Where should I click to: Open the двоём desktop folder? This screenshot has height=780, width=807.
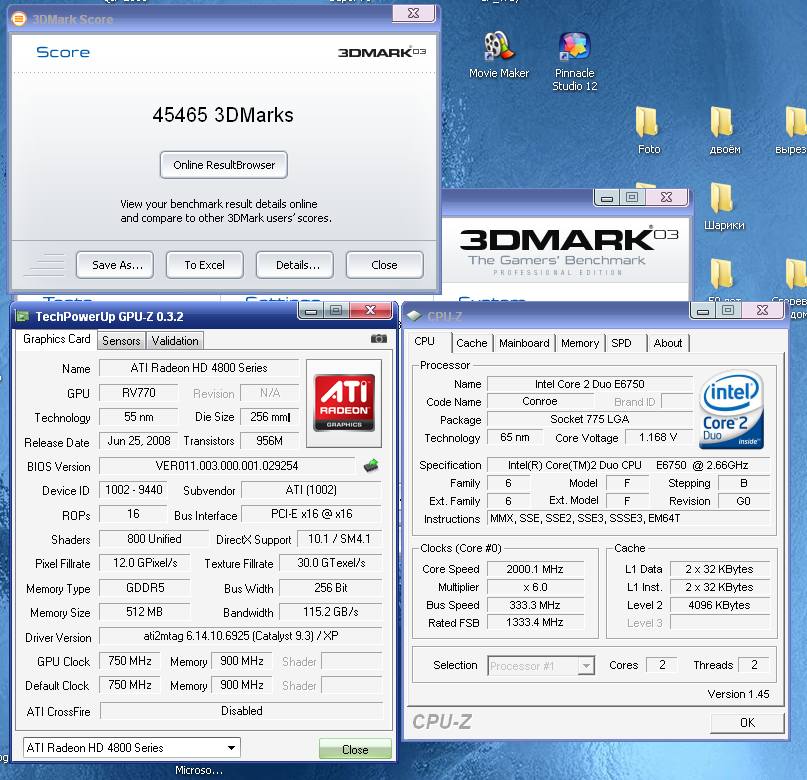pos(724,131)
